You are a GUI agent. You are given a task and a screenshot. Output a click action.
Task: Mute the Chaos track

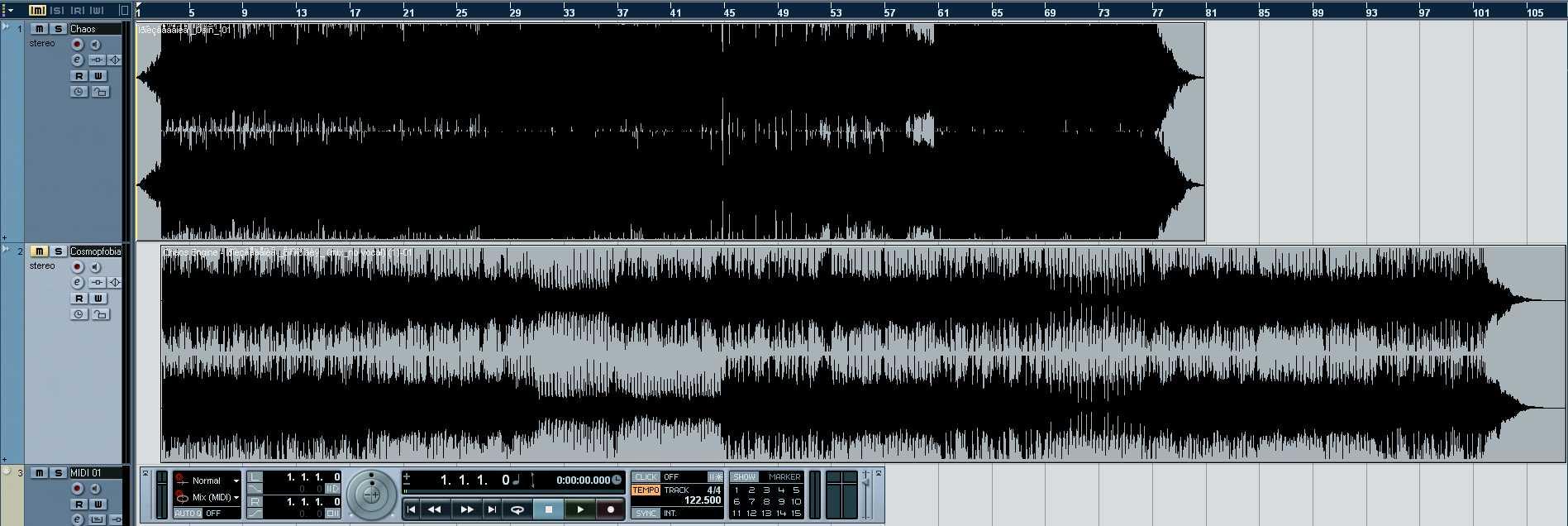pyautogui.click(x=39, y=29)
